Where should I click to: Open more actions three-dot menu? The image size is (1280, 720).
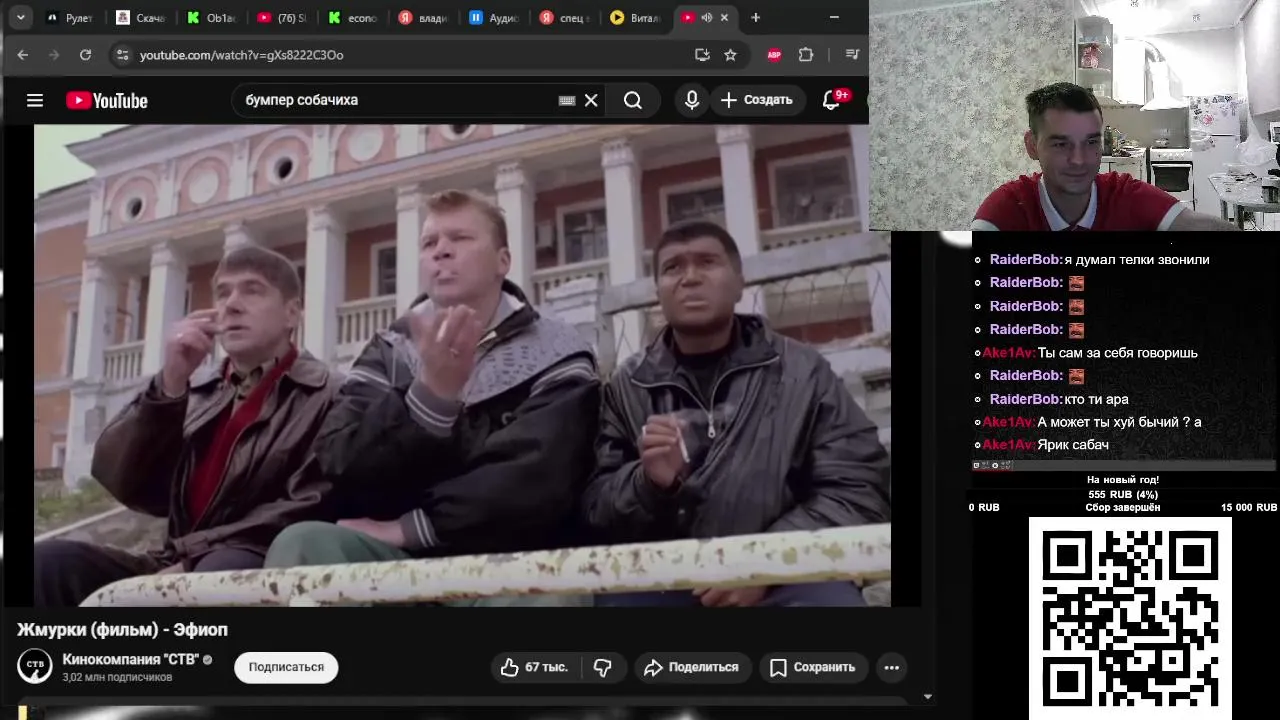(892, 667)
